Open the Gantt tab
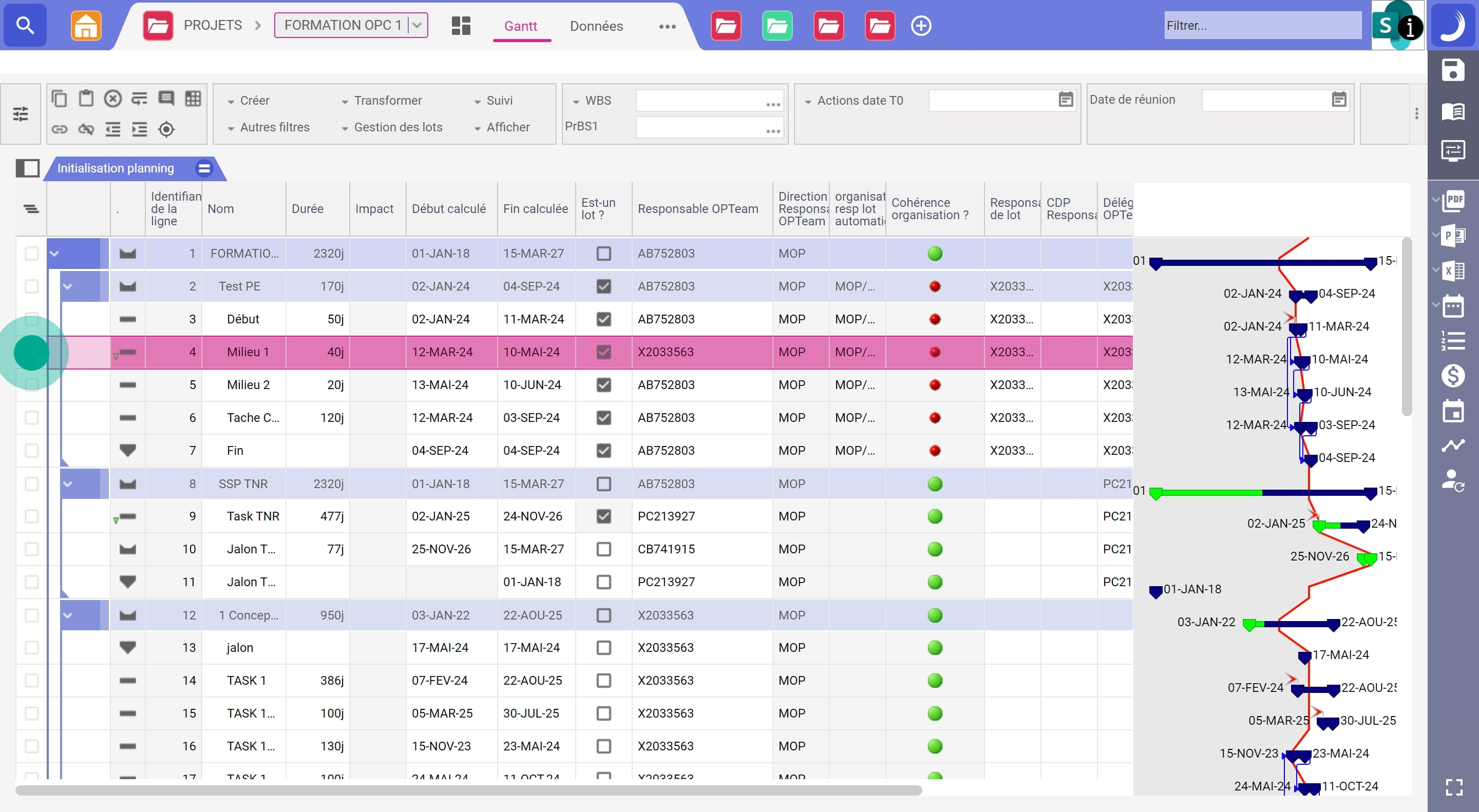 click(x=520, y=26)
